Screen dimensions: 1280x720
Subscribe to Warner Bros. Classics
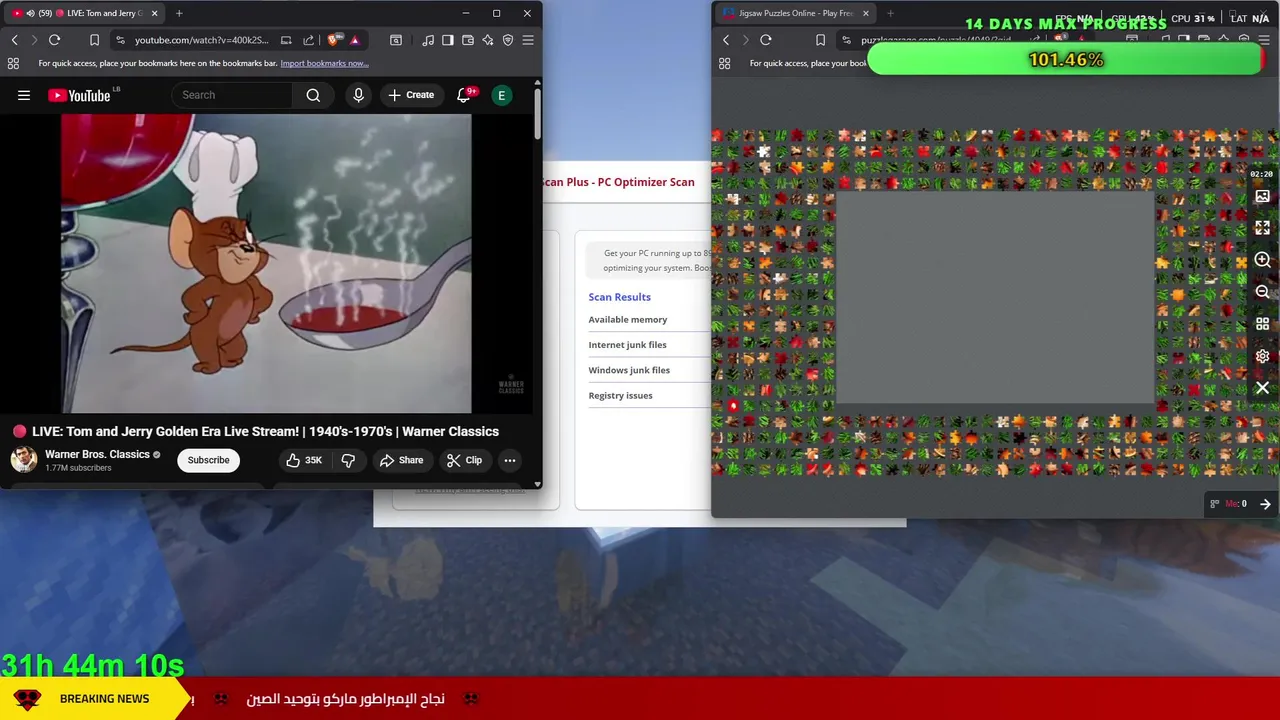208,460
